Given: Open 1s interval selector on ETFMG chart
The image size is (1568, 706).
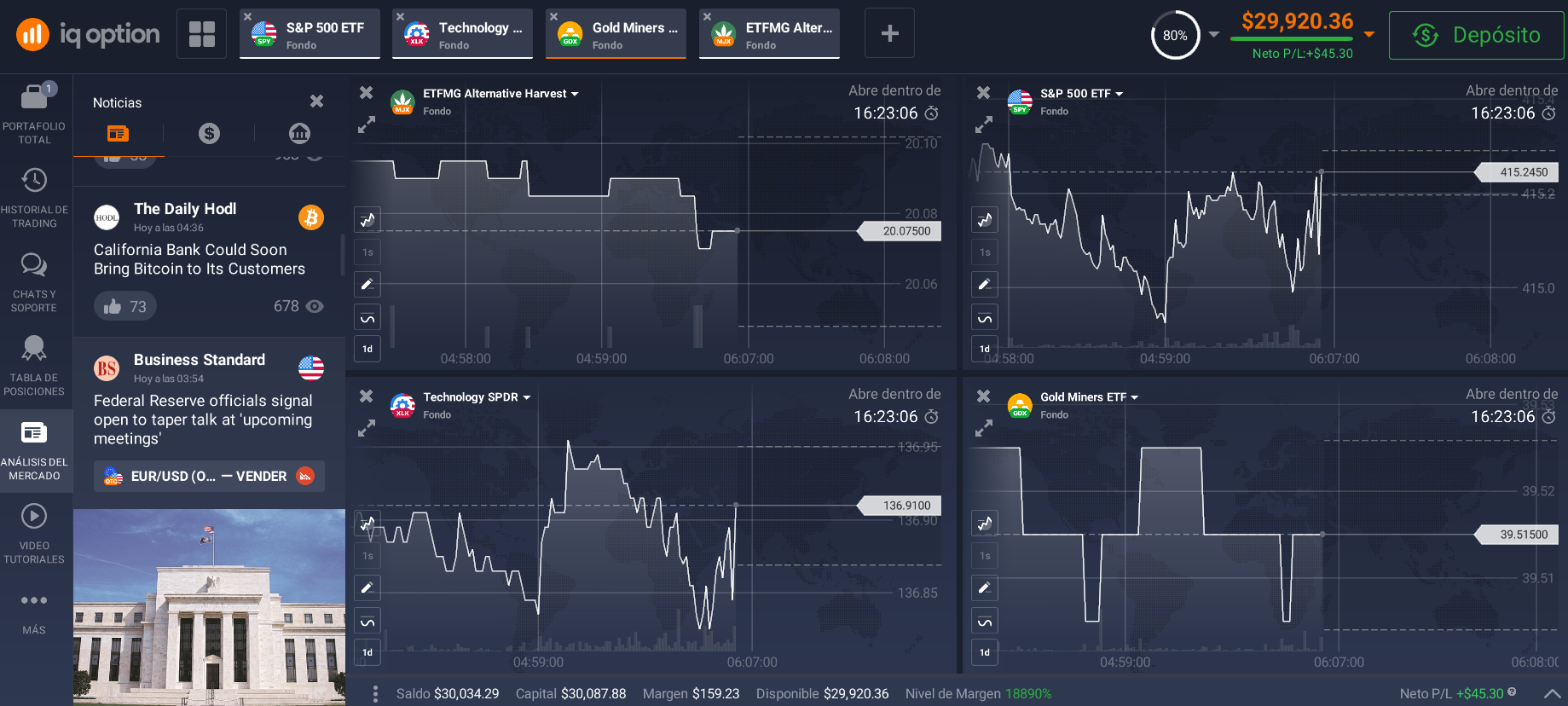Looking at the screenshot, I should pos(367,252).
